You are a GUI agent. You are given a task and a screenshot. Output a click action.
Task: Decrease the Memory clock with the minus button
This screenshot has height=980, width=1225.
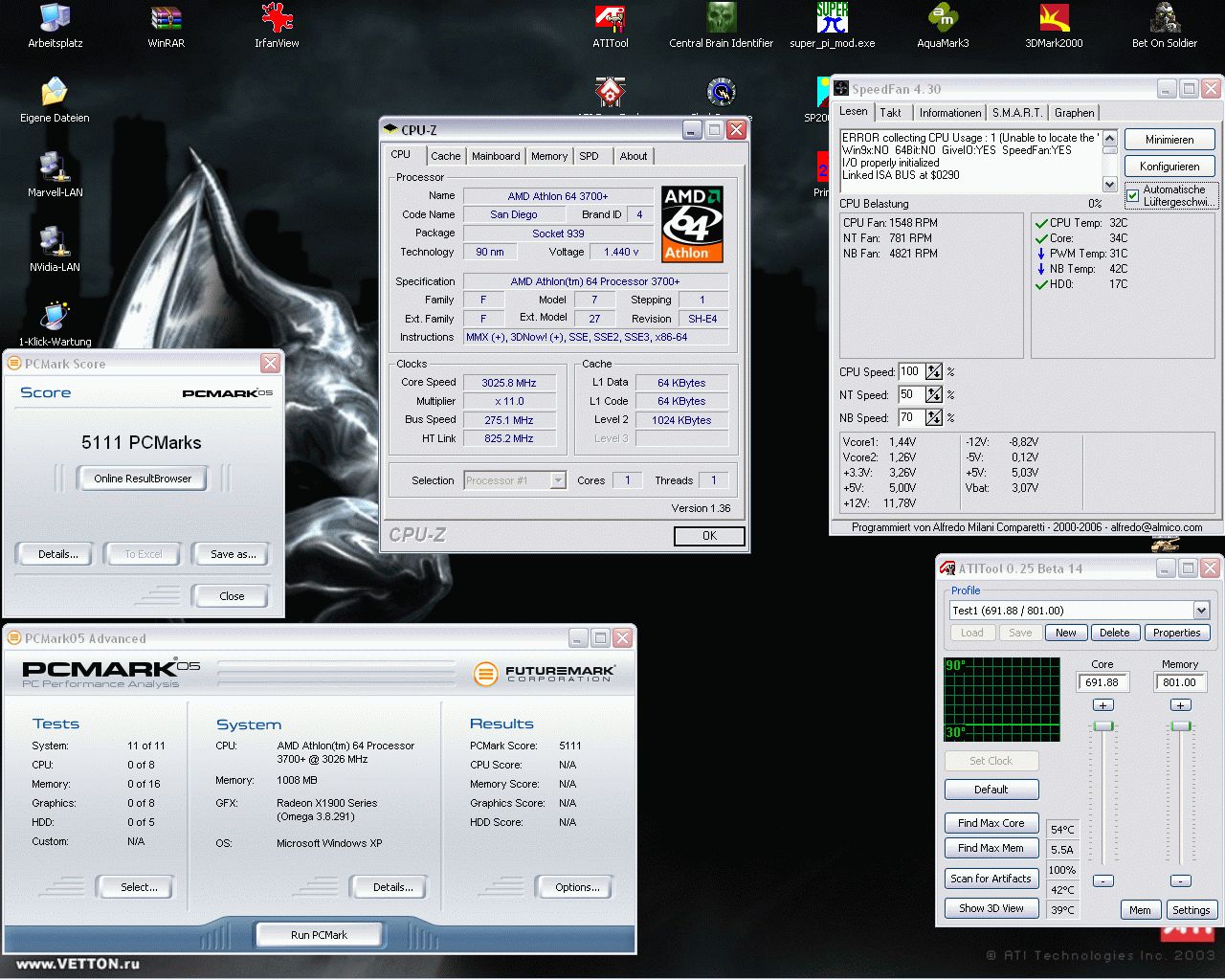[1181, 880]
